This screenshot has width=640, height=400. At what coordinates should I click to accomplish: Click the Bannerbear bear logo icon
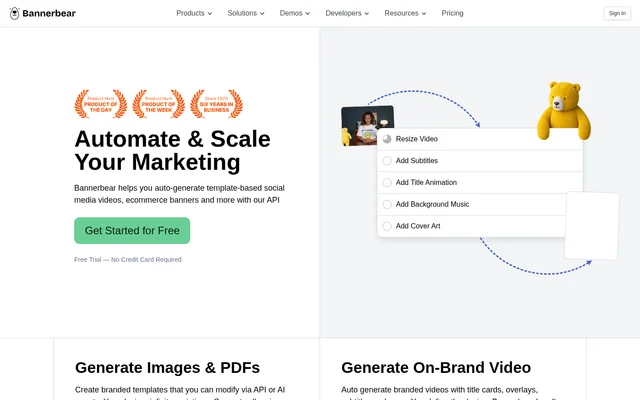14,13
